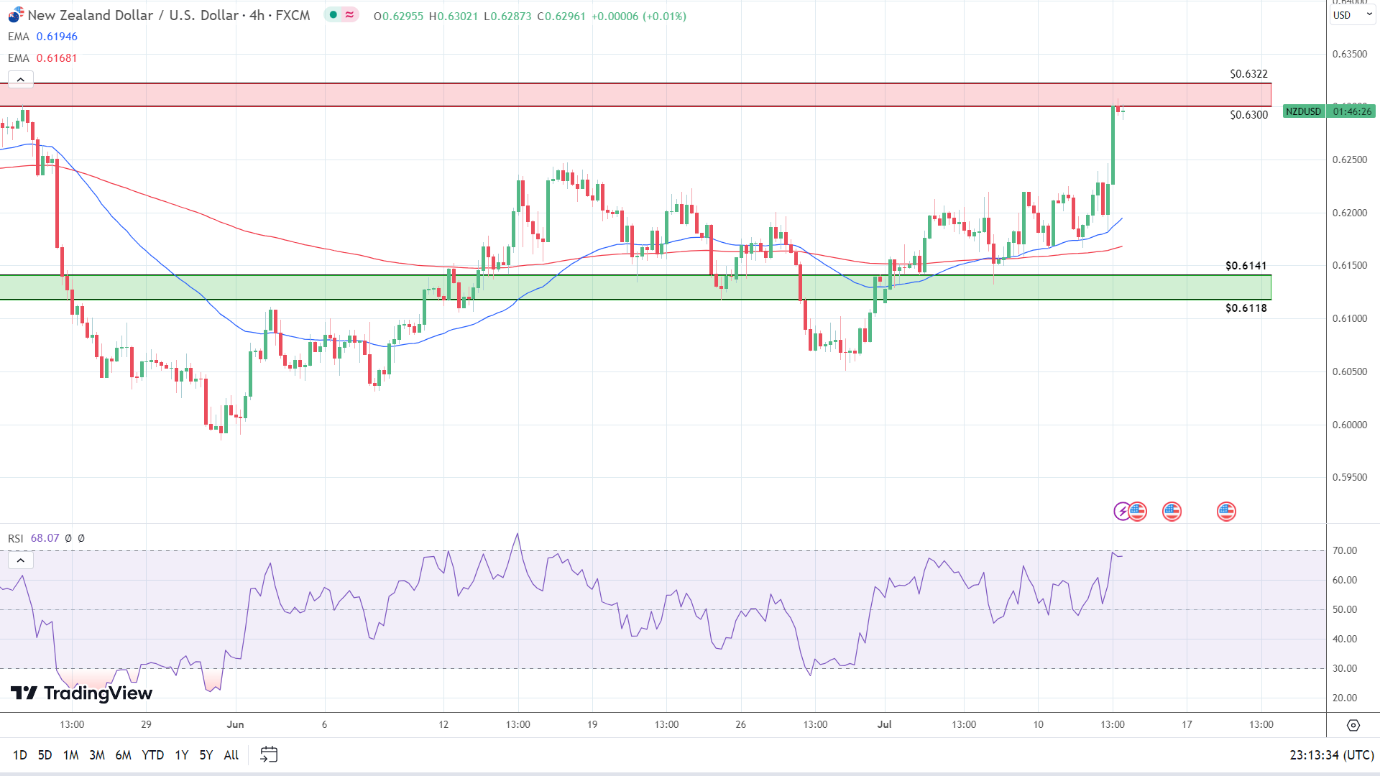Click the Jun date label on time axis
1380x776 pixels.
235,724
